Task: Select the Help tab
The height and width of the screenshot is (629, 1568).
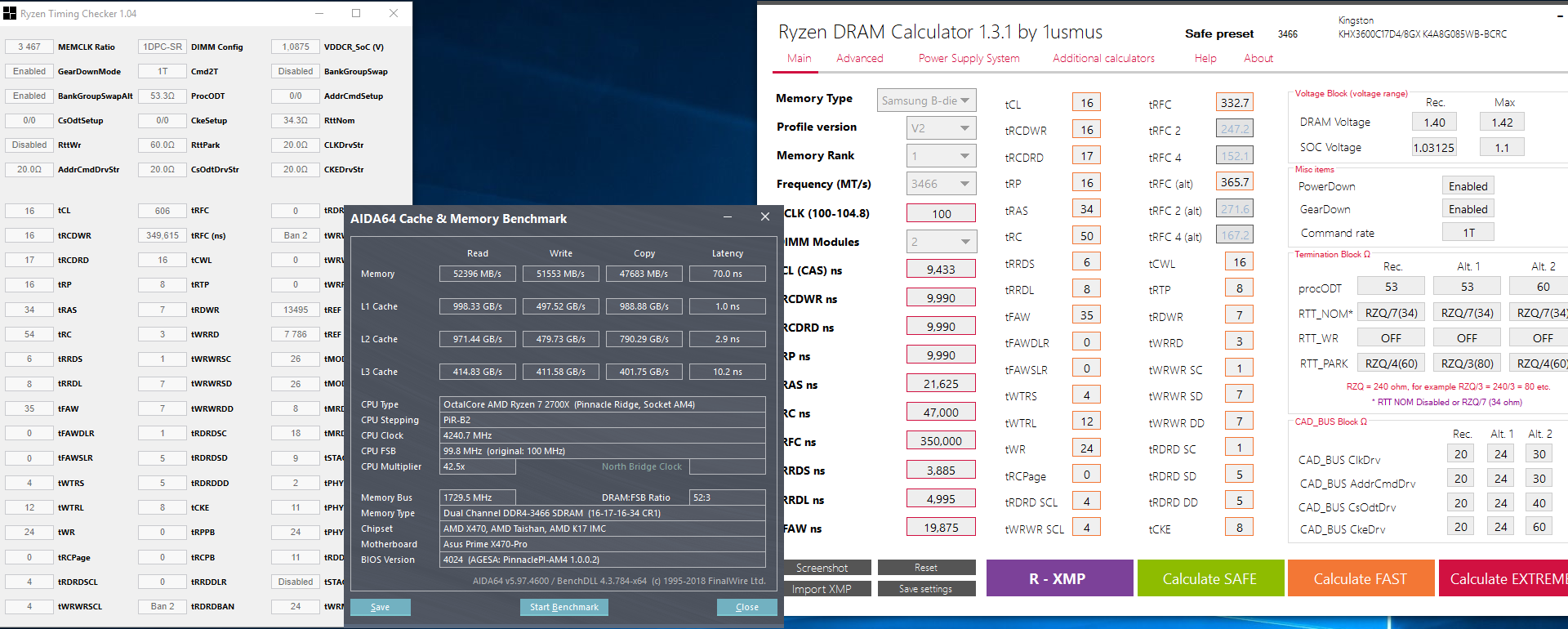Action: click(x=1205, y=58)
